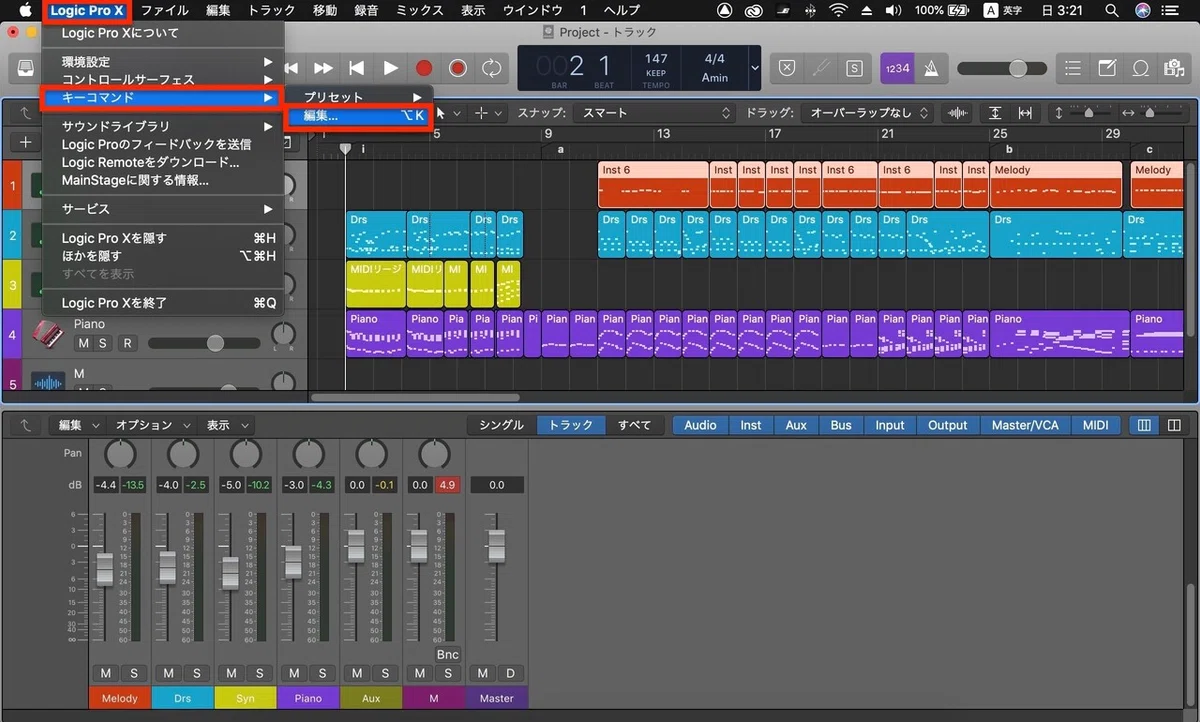Open the ファイル menu in menu bar
Viewport: 1200px width, 722px height.
pos(165,10)
